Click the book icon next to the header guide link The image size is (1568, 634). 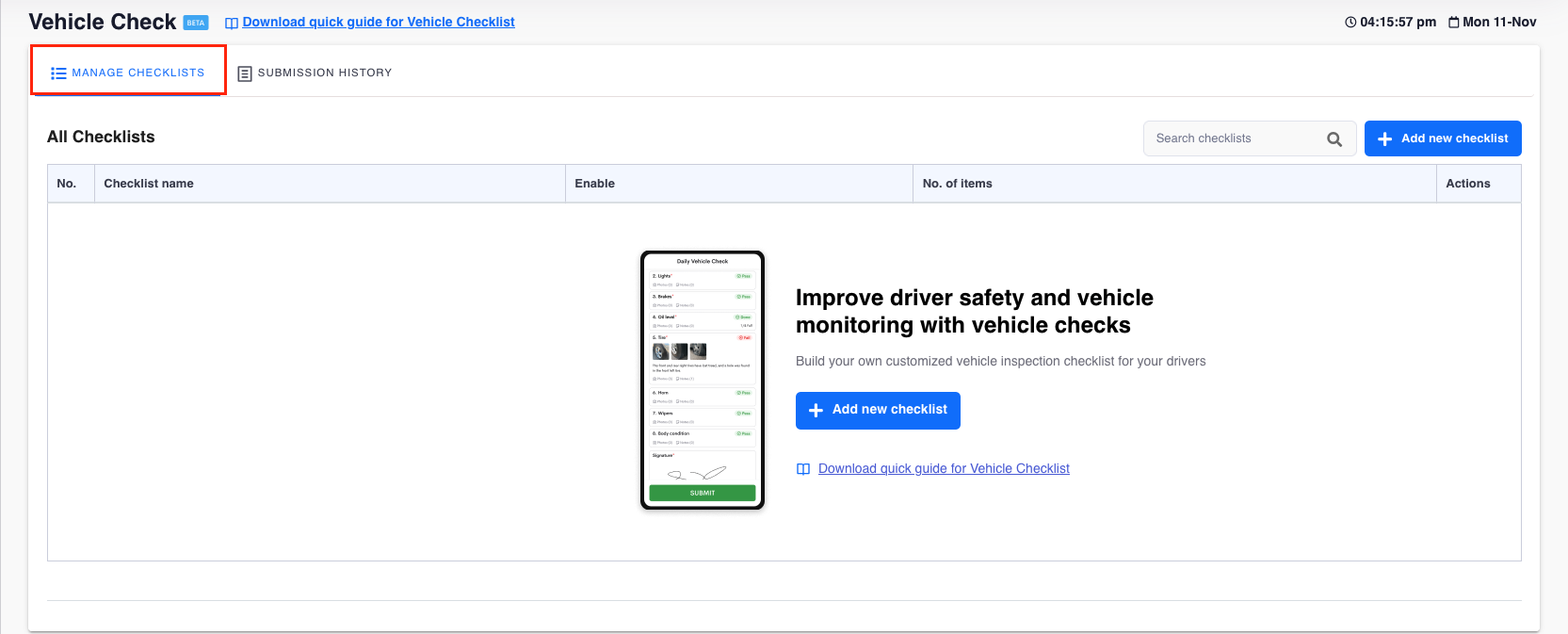coord(232,23)
